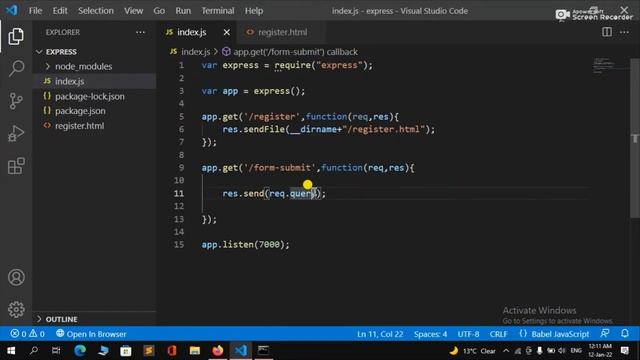Screen dimensions: 640x360
Task: Click the code minimap preview
Action: pyautogui.click(x=610, y=67)
